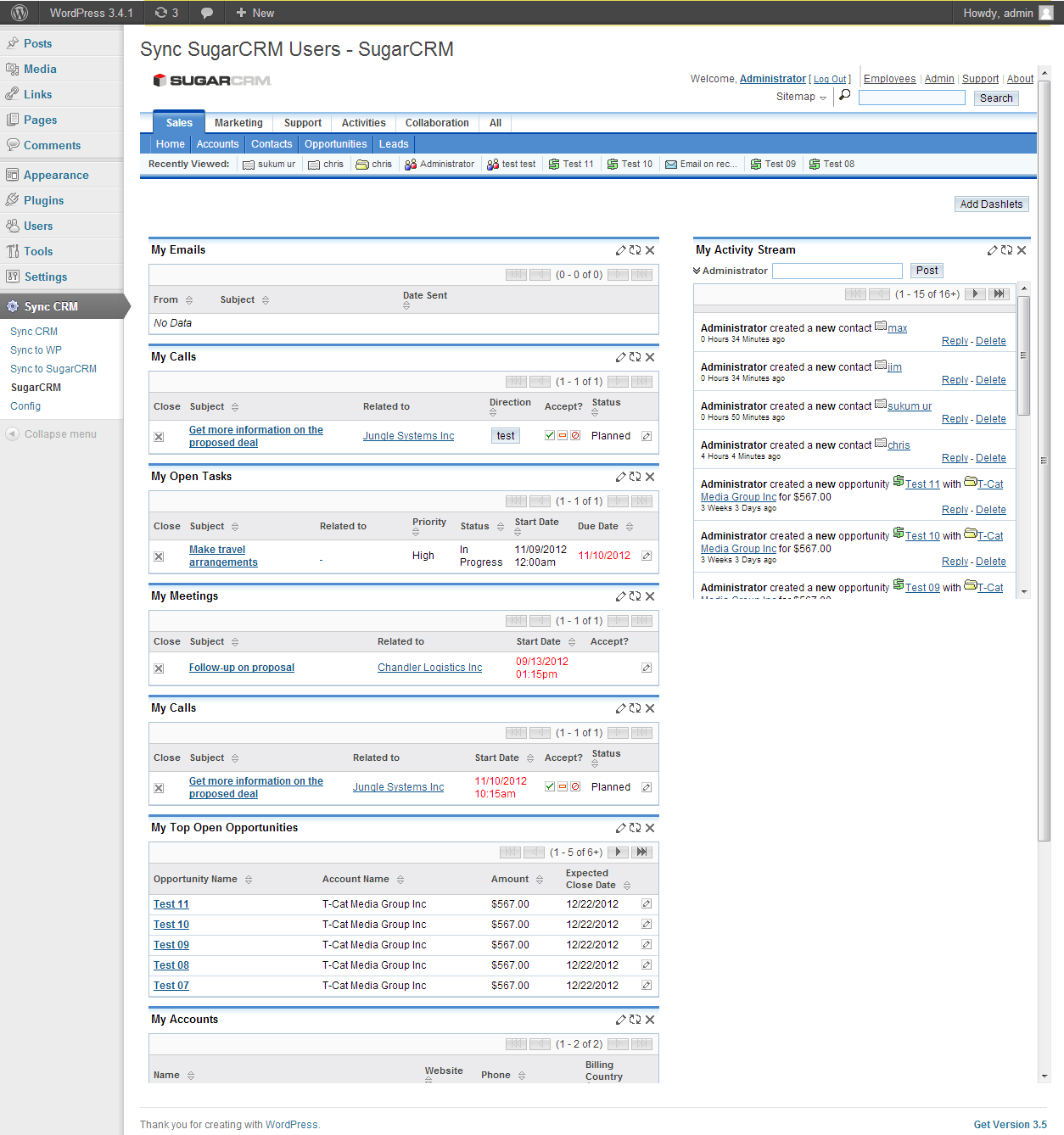Focus the Activity Stream post text field
This screenshot has height=1135, width=1064.
click(x=837, y=271)
